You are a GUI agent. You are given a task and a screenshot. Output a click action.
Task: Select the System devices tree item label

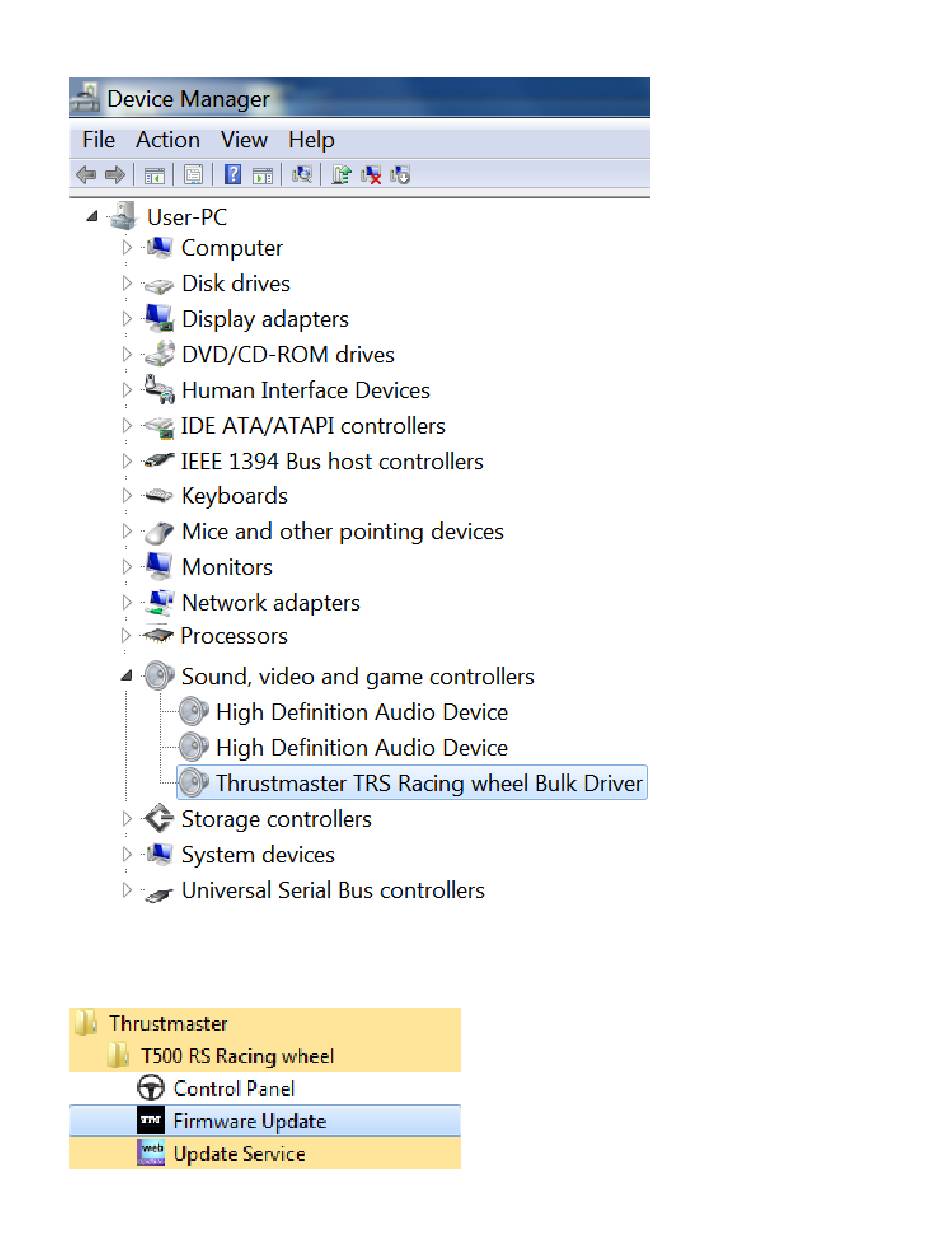pos(258,855)
